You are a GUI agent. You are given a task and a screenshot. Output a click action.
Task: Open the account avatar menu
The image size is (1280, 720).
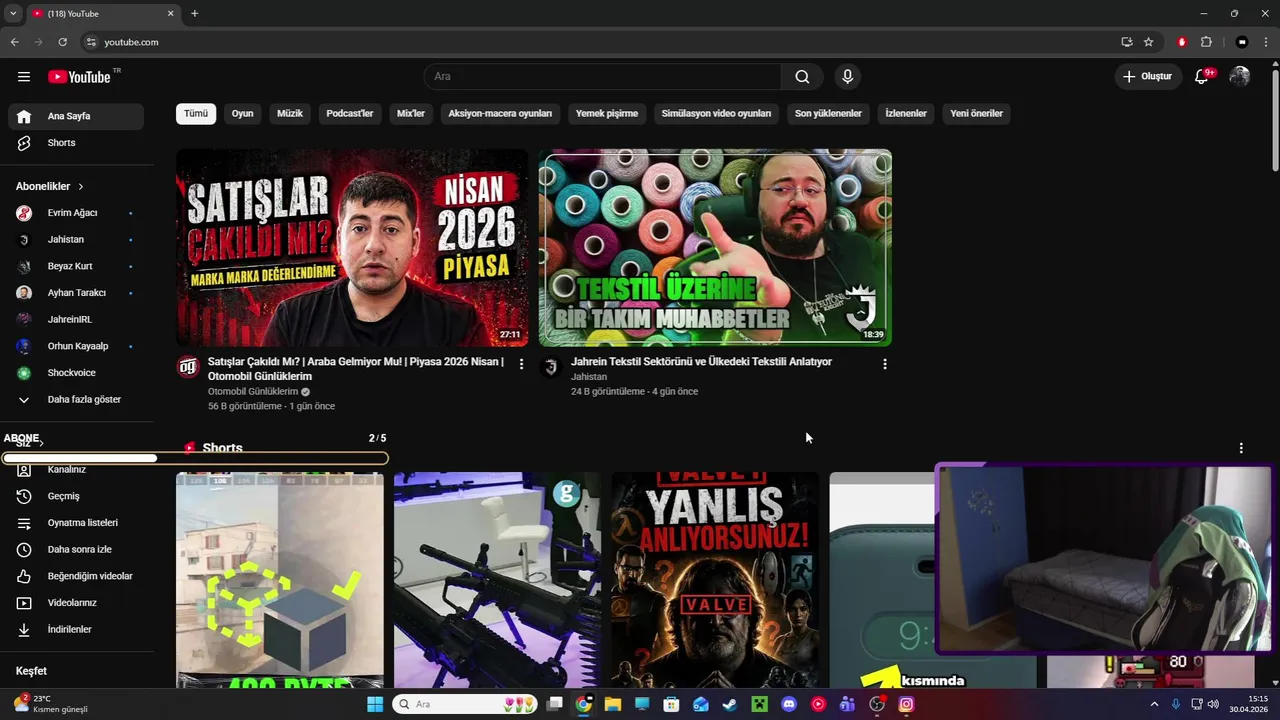point(1240,77)
